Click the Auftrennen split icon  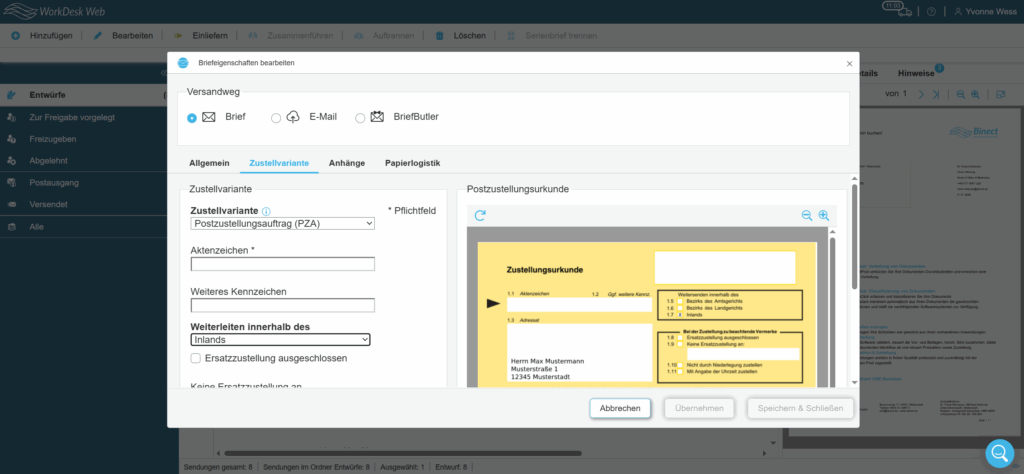coord(359,35)
